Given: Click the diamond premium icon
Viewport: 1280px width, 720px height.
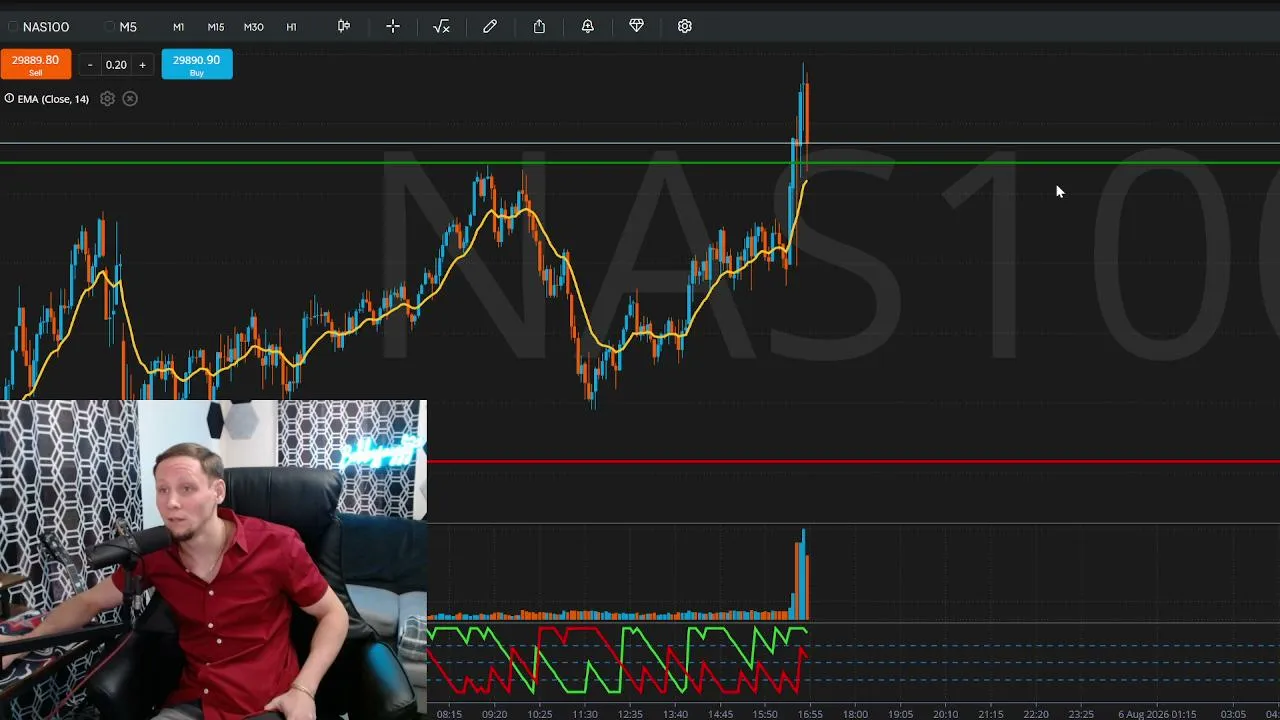Looking at the screenshot, I should tap(636, 26).
